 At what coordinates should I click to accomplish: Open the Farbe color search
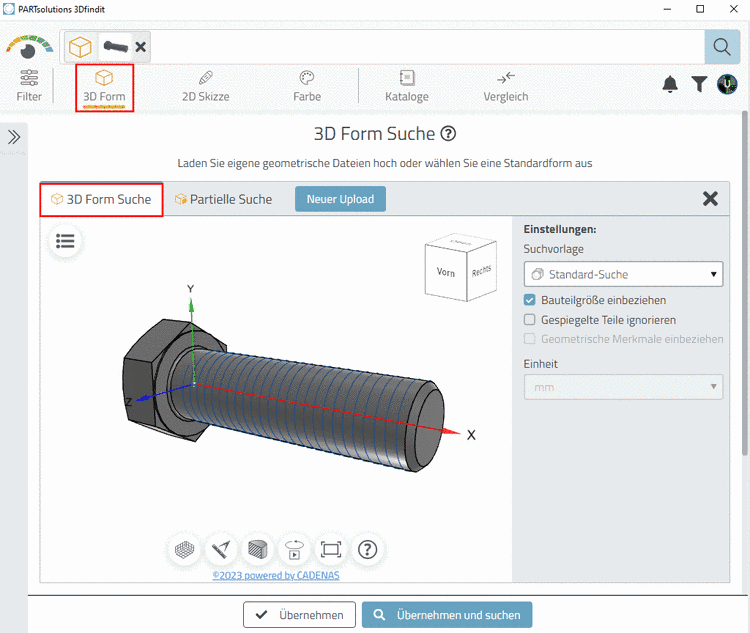307,87
